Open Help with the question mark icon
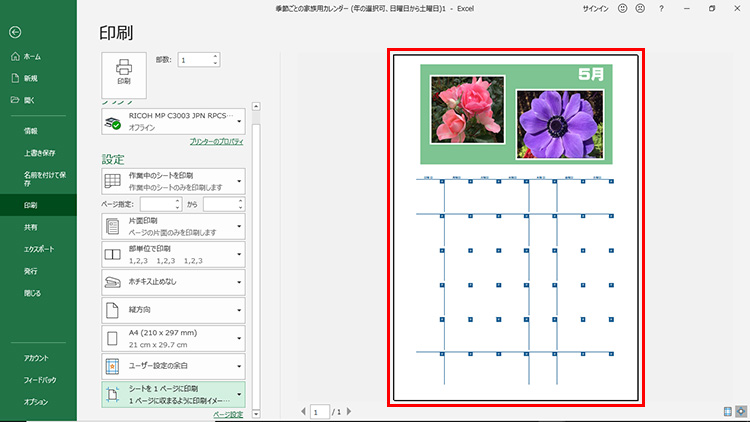This screenshot has height=422, width=750. point(661,9)
